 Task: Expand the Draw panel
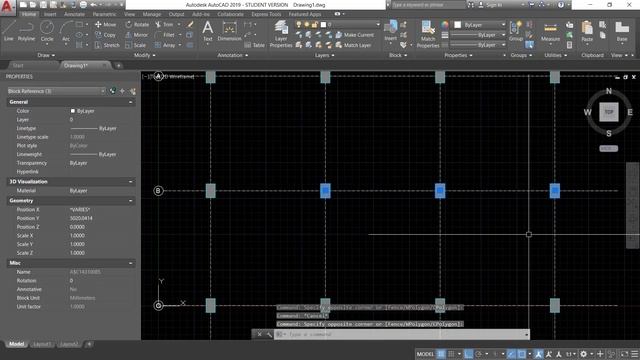46,55
